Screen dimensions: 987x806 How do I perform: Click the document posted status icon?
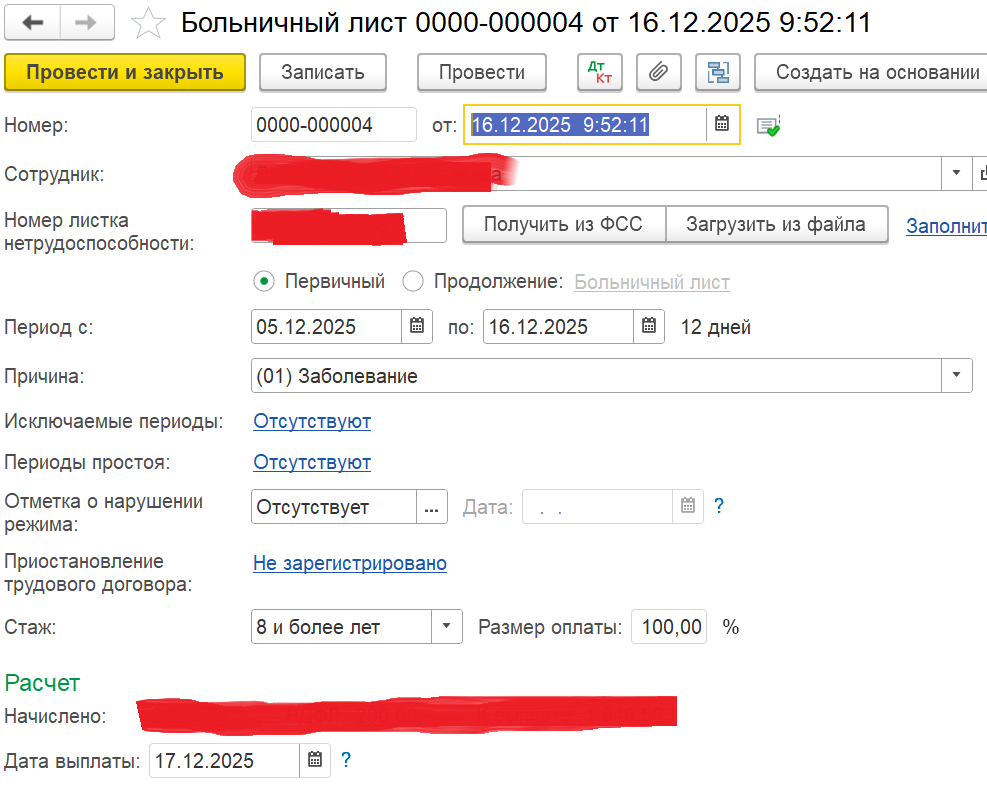768,126
